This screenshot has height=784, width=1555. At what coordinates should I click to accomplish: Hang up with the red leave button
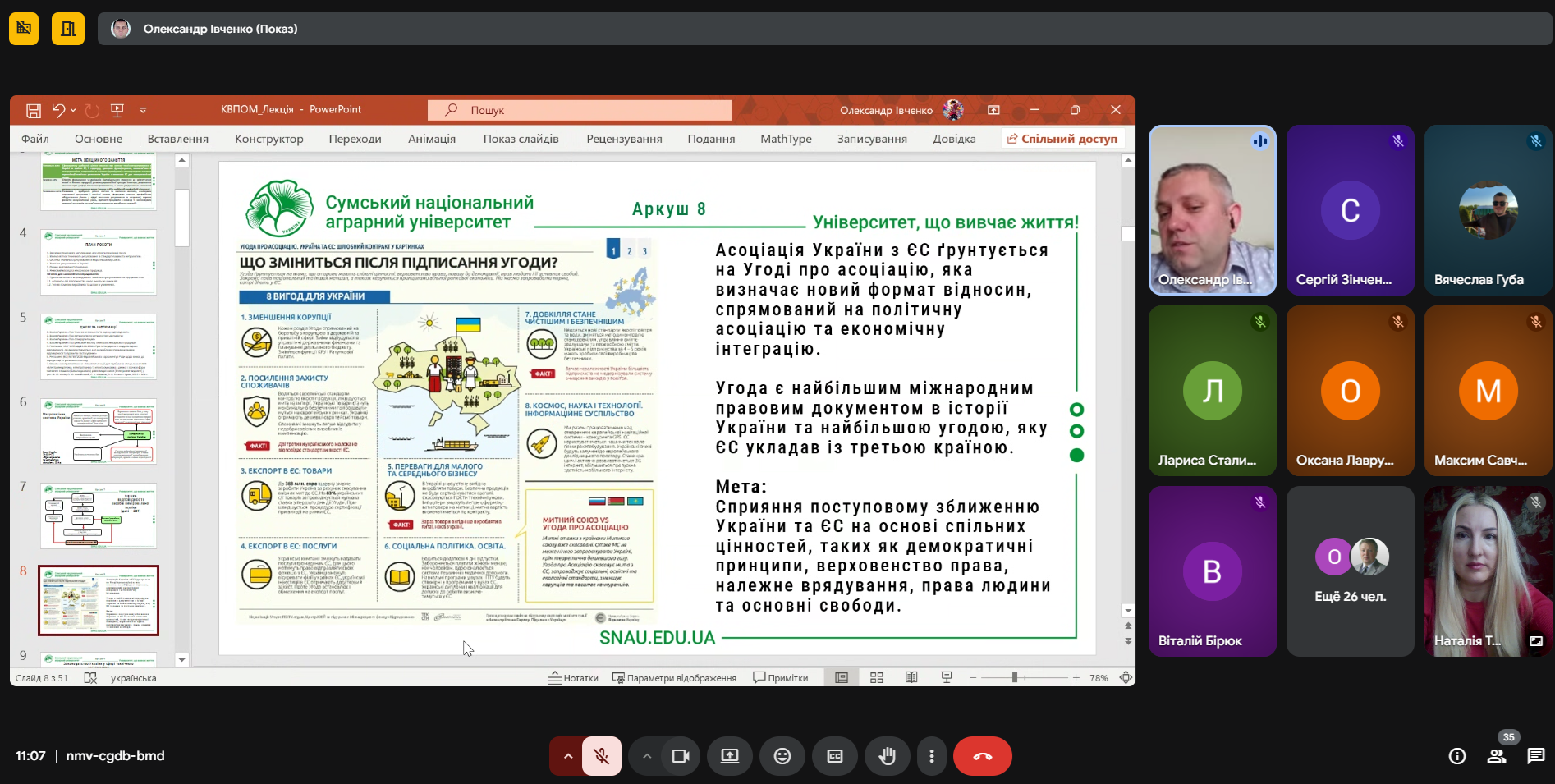click(982, 756)
